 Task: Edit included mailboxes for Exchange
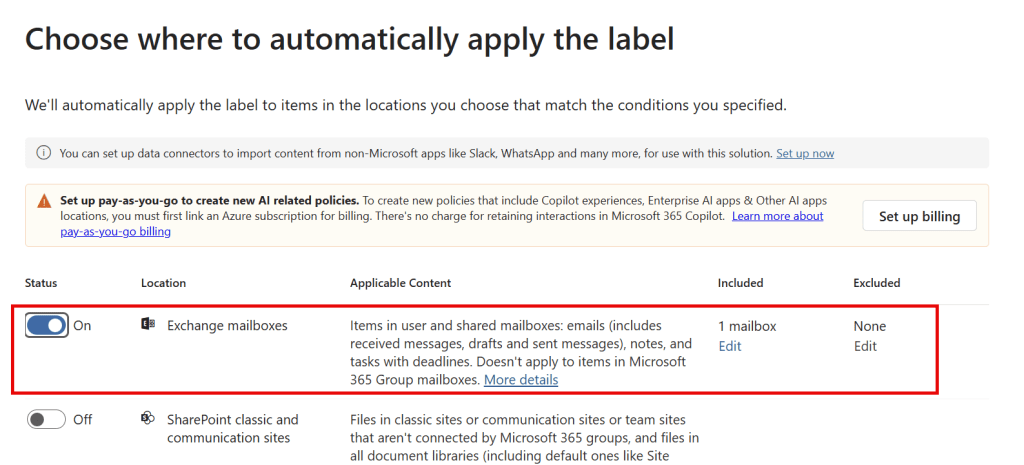[x=729, y=346]
